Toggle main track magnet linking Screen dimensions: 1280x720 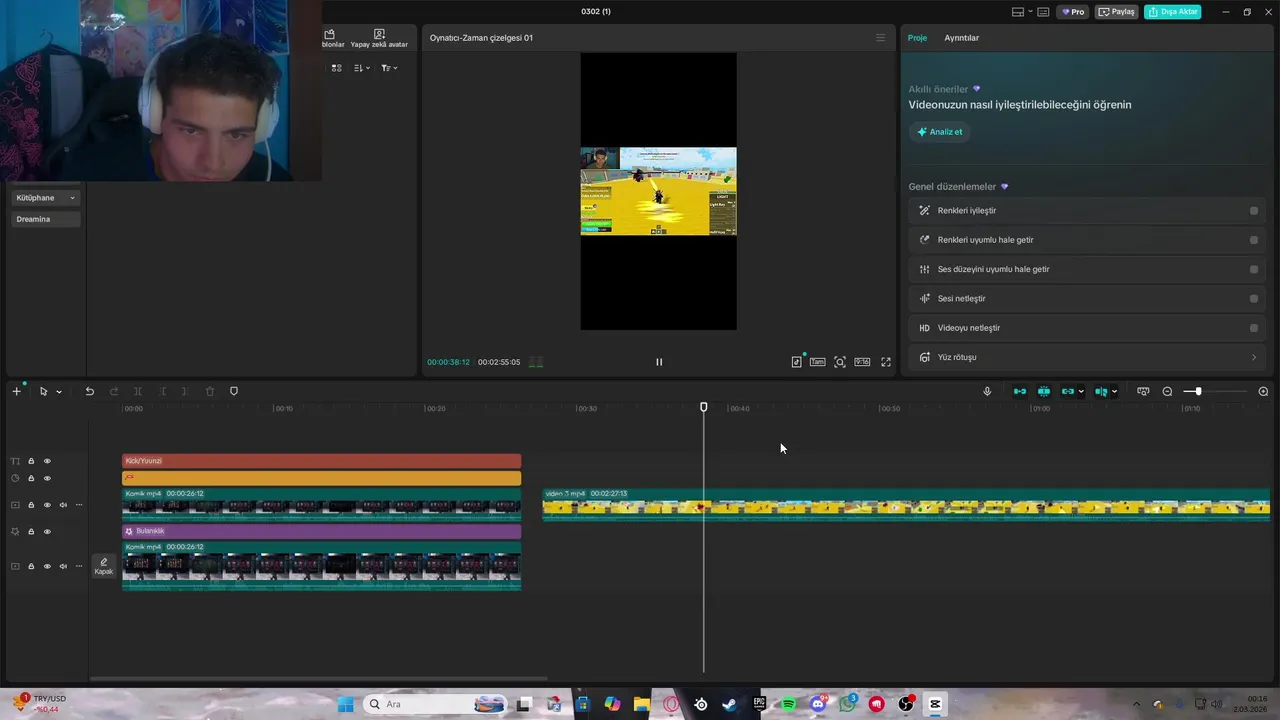pos(1020,391)
